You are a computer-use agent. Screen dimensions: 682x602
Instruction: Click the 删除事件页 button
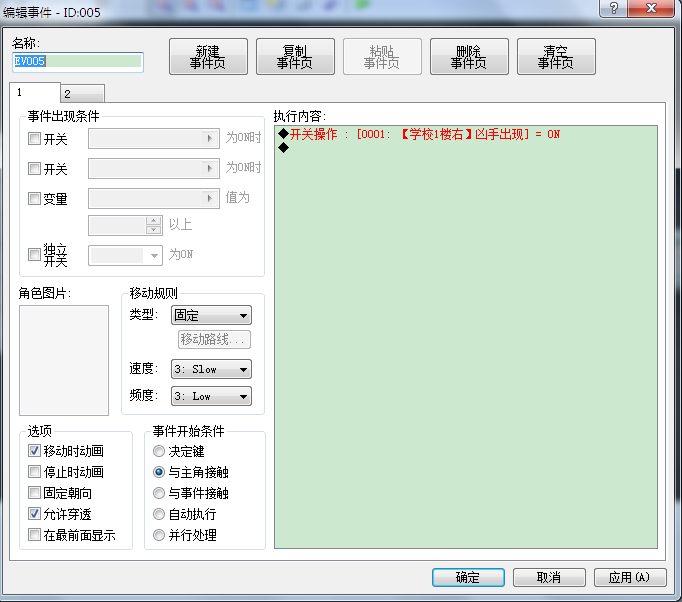[469, 57]
